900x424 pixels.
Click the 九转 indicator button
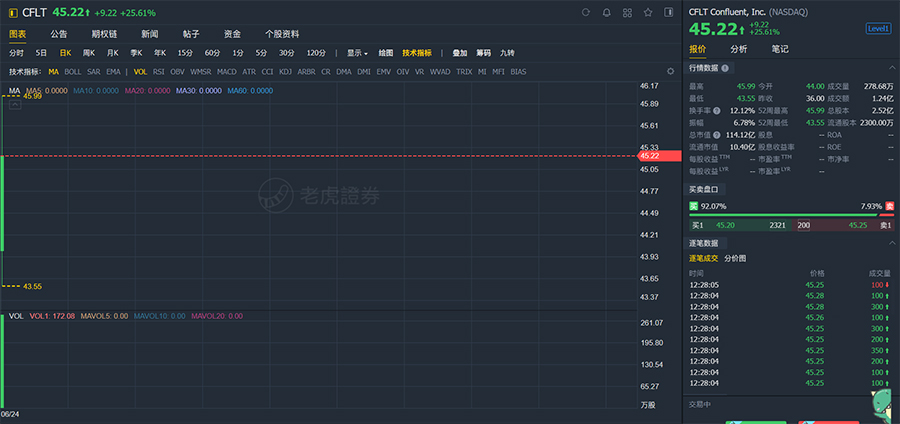click(x=507, y=53)
